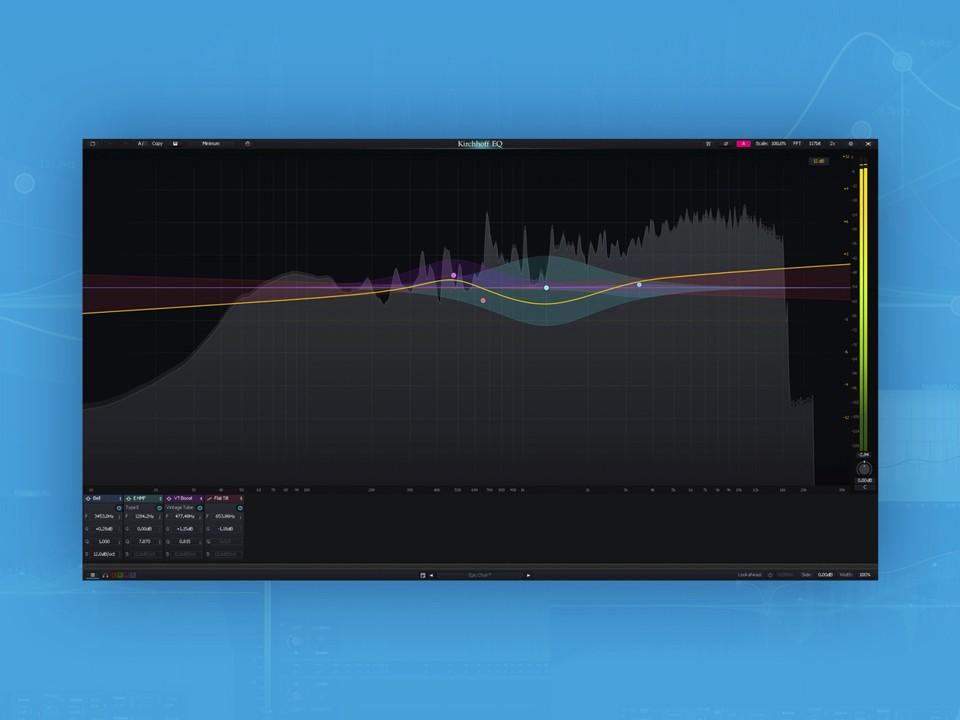
Task: Toggle the E HMF band enable button
Action: (x=159, y=508)
